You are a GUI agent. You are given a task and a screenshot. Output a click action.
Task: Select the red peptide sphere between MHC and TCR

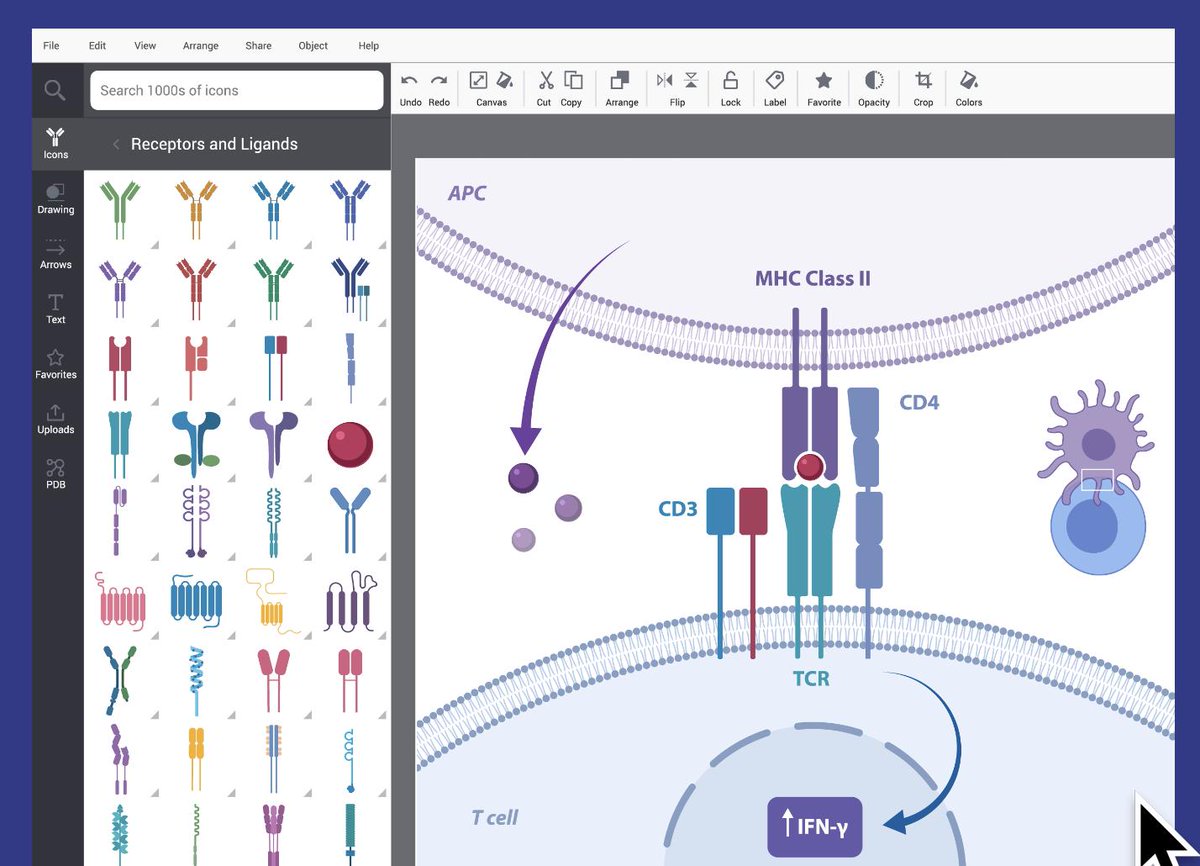[x=810, y=466]
